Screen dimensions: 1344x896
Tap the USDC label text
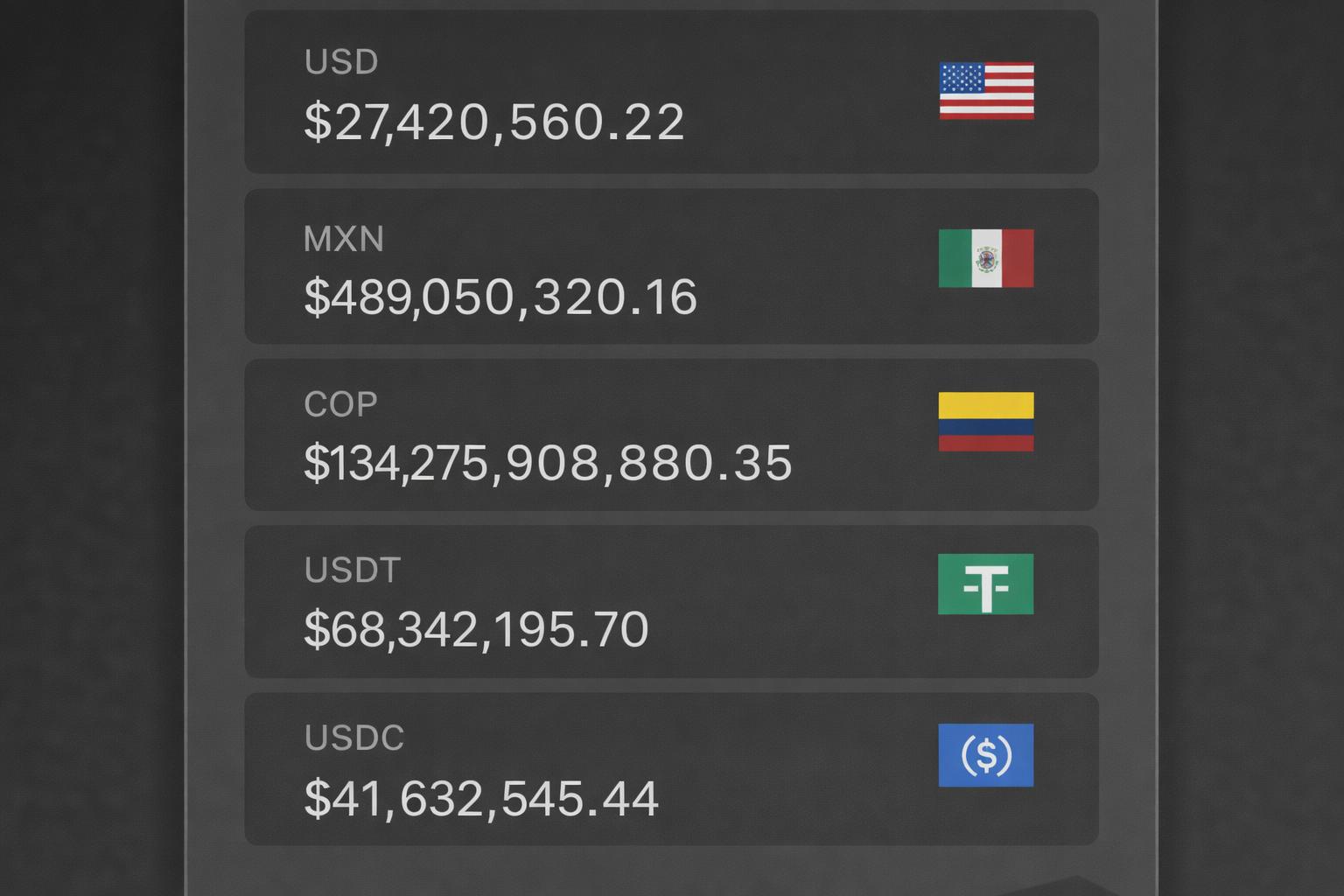point(353,738)
